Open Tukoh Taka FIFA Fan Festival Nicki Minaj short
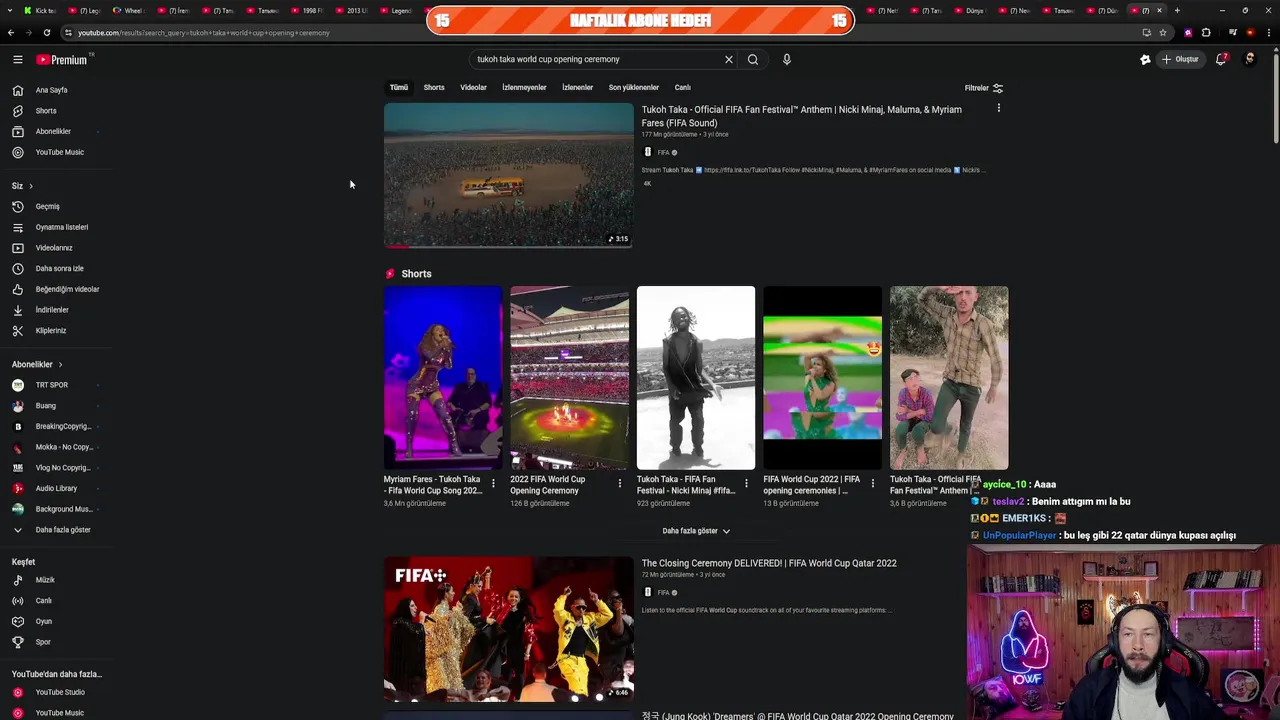This screenshot has height=720, width=1280. pos(696,378)
